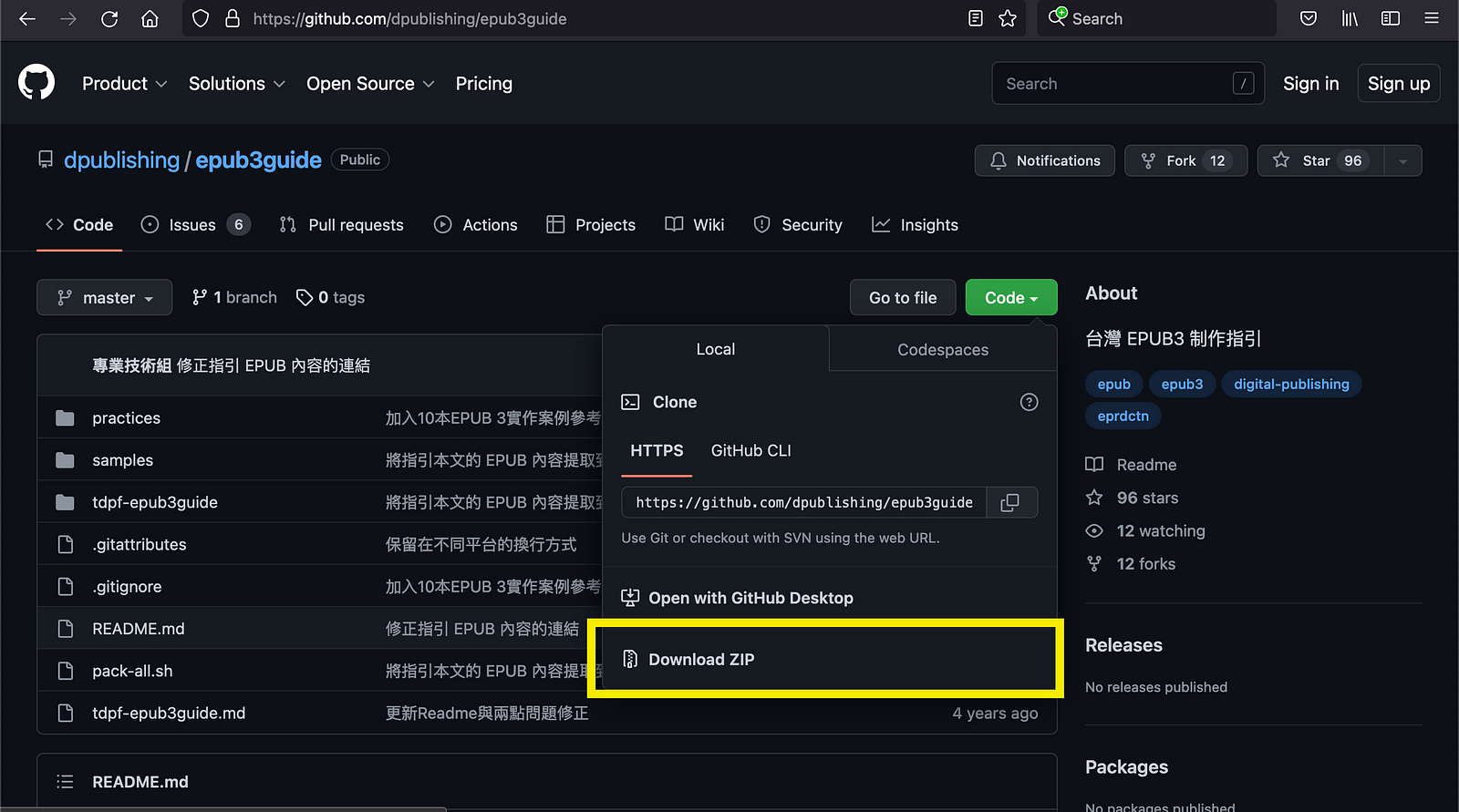Open the Insights tab
Image resolution: width=1459 pixels, height=812 pixels.
pyautogui.click(x=915, y=224)
